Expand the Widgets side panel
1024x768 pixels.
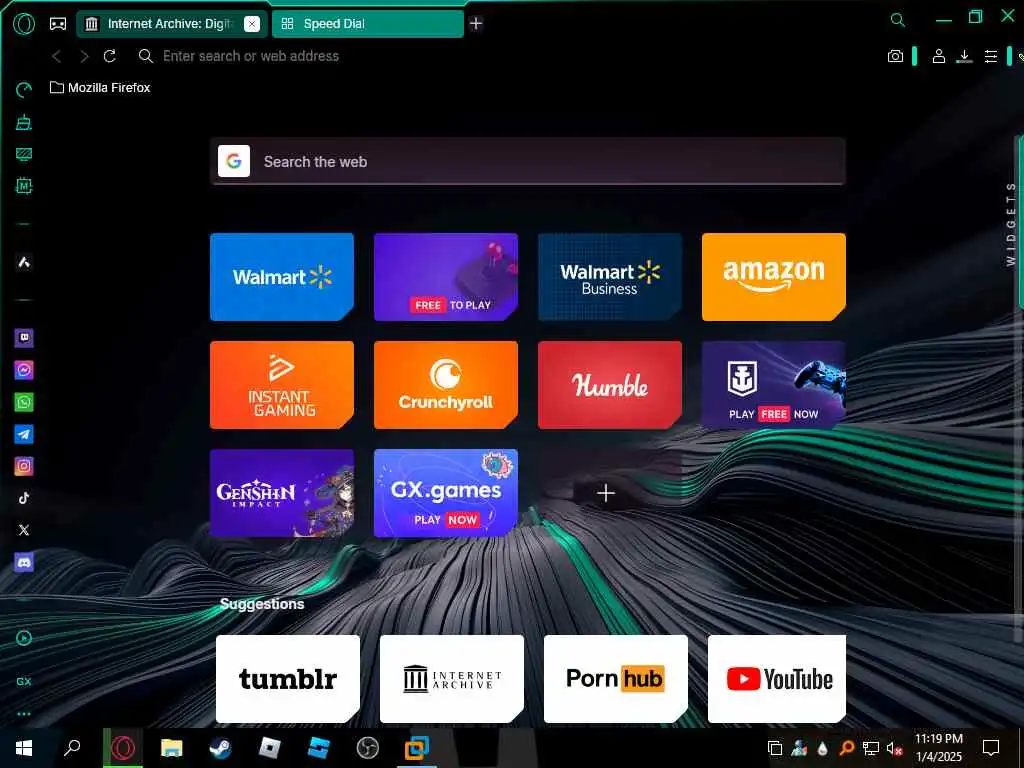[x=1011, y=224]
